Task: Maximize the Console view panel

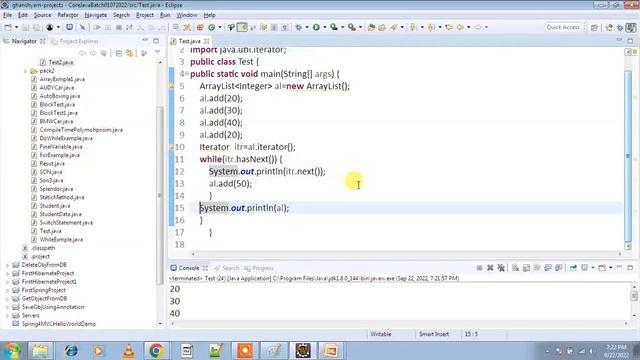Action: (x=630, y=268)
